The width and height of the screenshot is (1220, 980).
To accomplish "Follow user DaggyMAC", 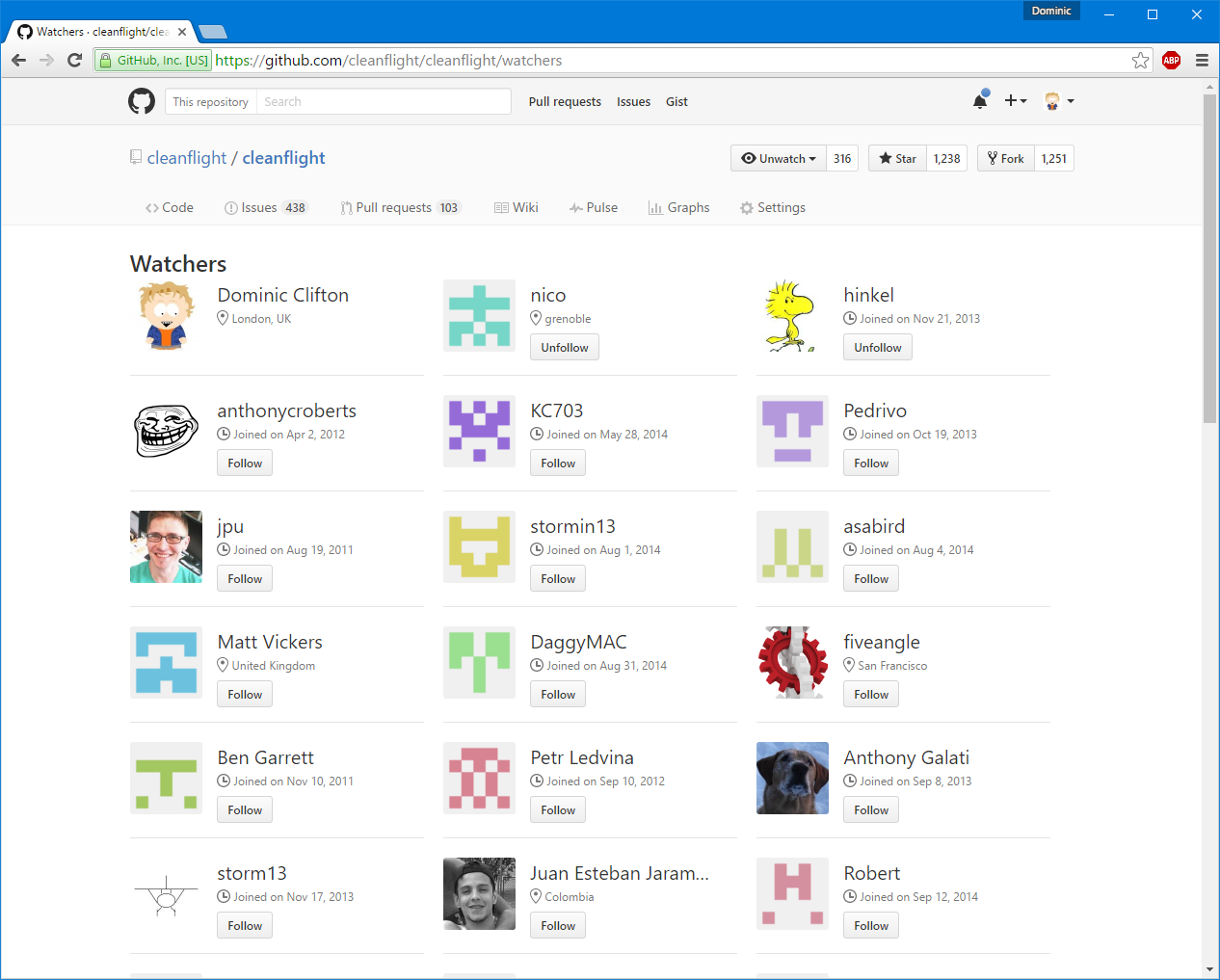I will (x=558, y=695).
